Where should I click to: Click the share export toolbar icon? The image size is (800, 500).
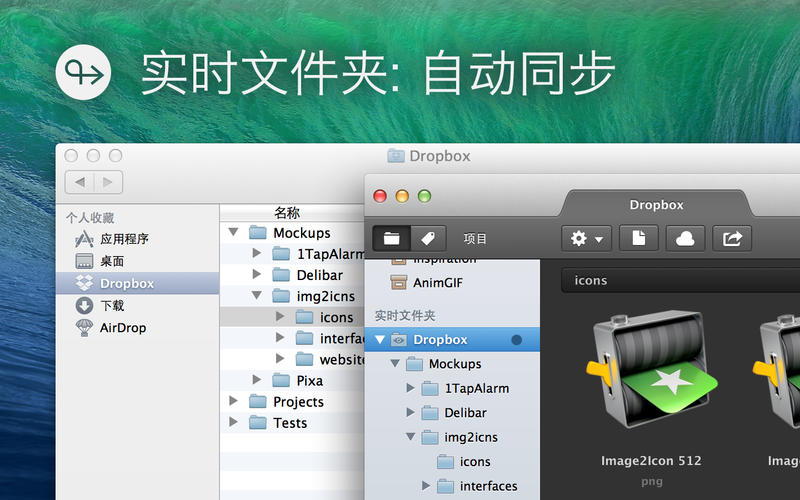(732, 238)
